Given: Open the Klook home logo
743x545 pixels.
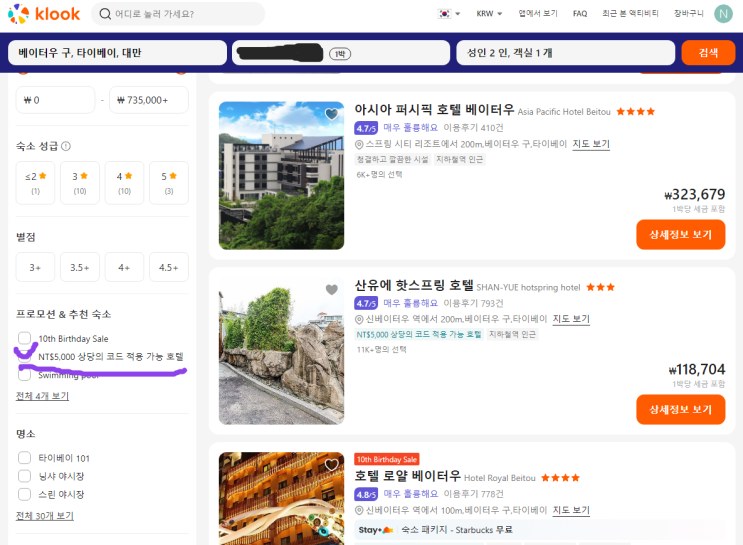Looking at the screenshot, I should [44, 14].
